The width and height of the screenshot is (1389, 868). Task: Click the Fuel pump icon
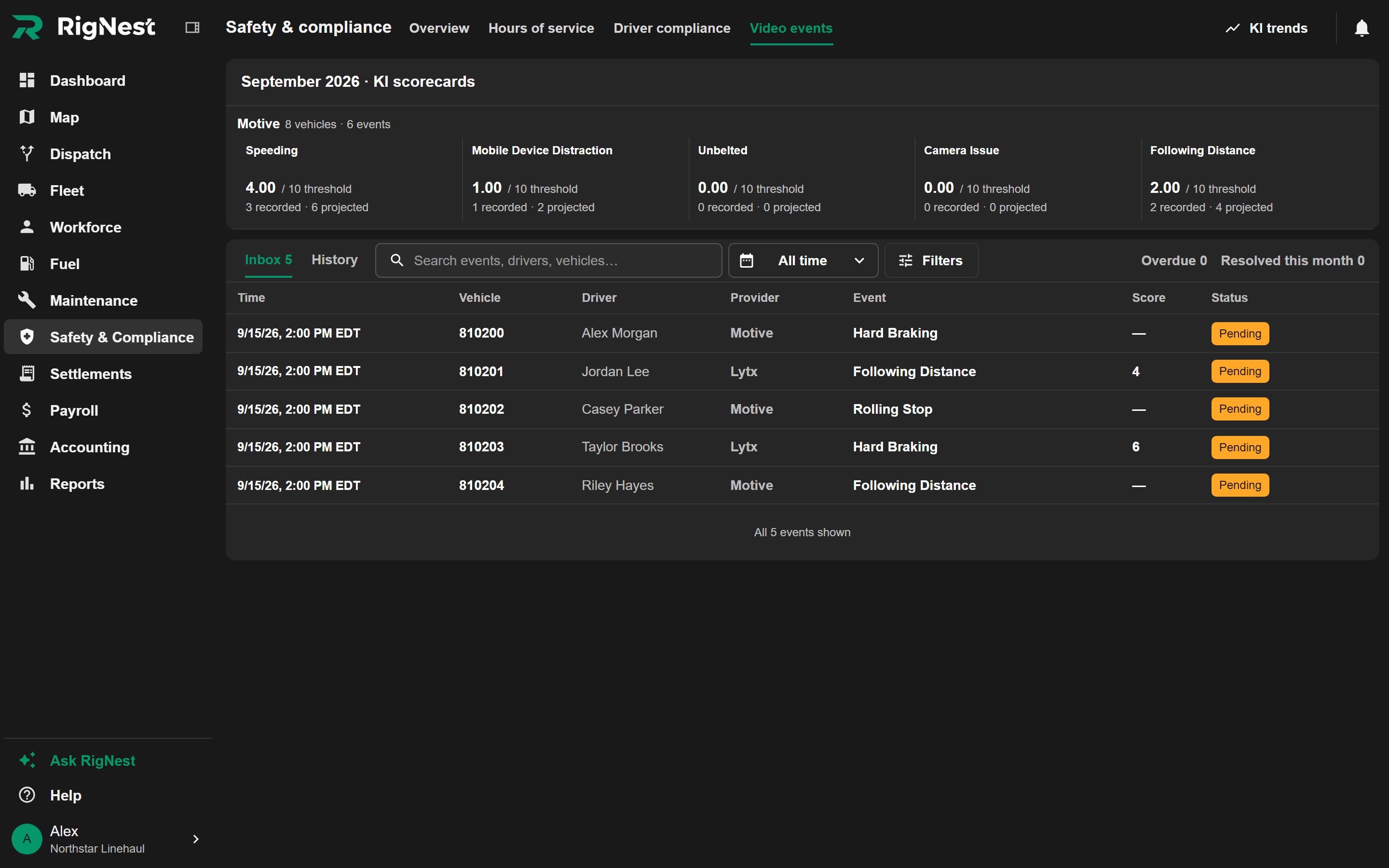27,263
